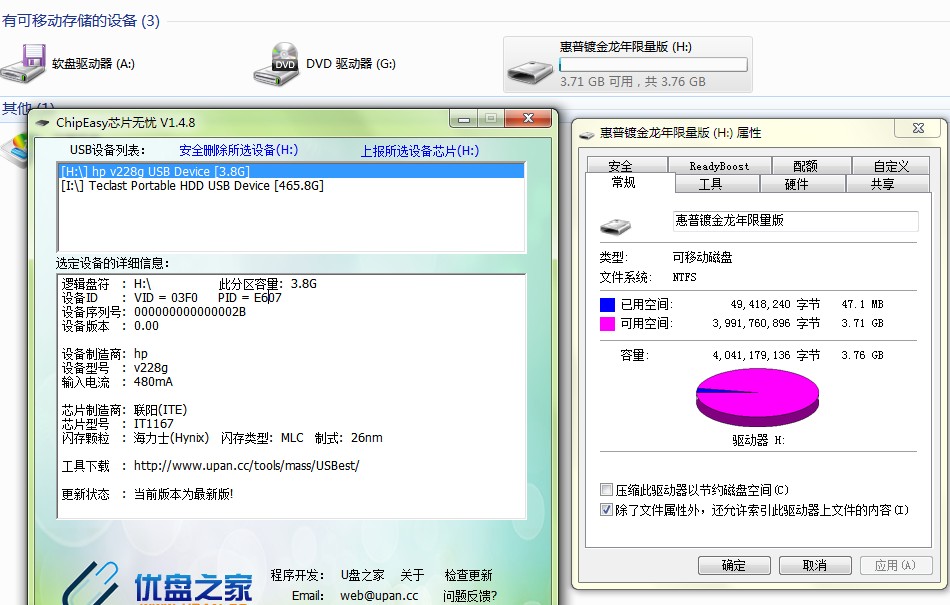Click the blue used space color swatch
The height and width of the screenshot is (605, 950).
point(607,305)
